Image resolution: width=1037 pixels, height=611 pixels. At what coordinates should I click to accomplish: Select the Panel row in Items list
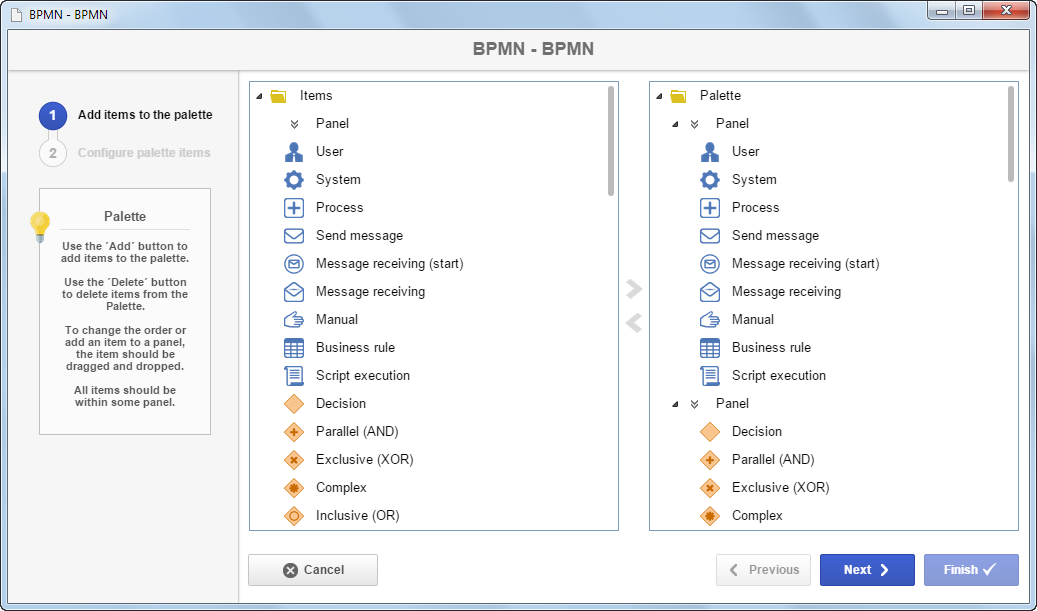(433, 124)
